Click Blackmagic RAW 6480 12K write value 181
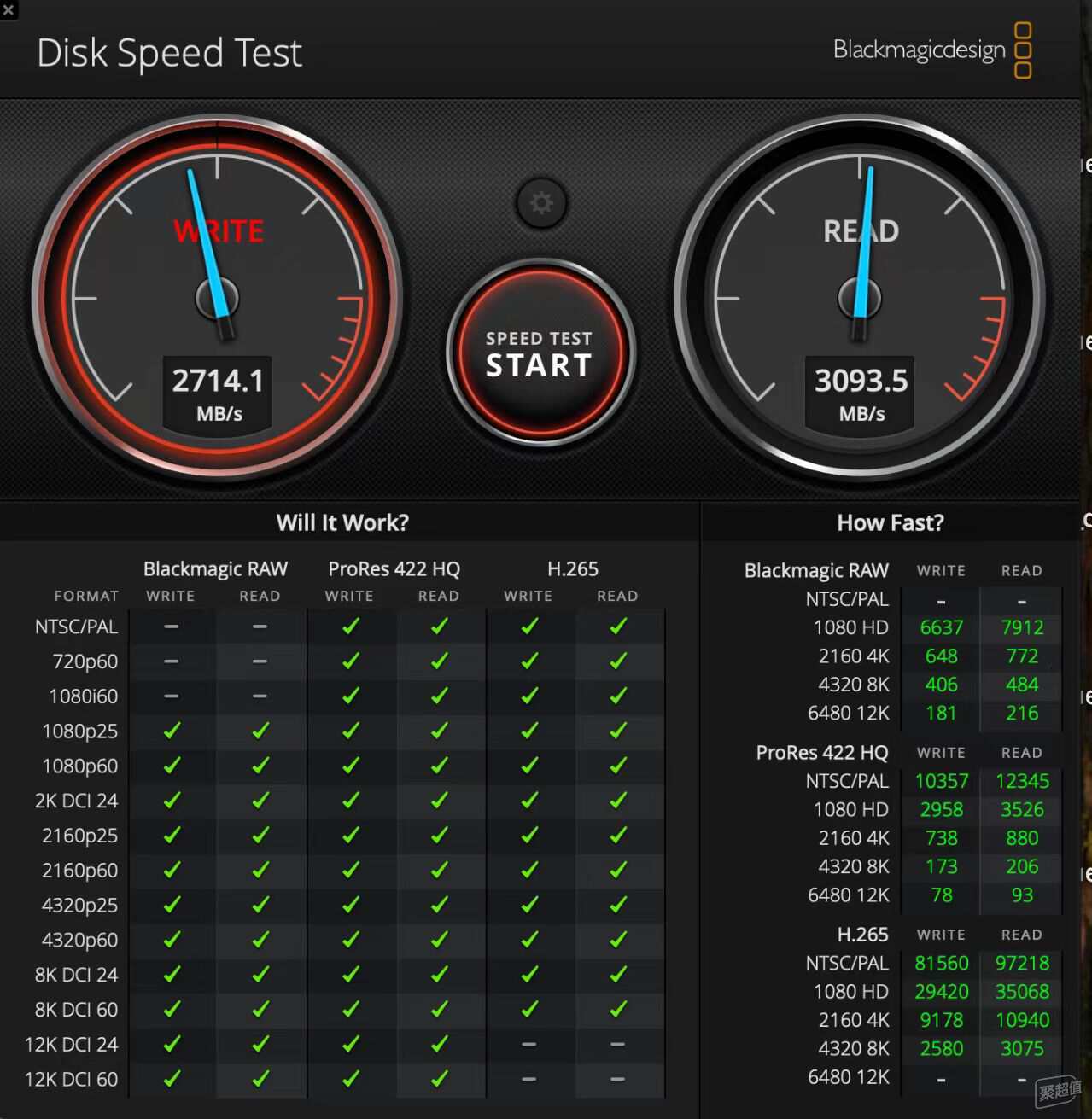 pyautogui.click(x=941, y=713)
